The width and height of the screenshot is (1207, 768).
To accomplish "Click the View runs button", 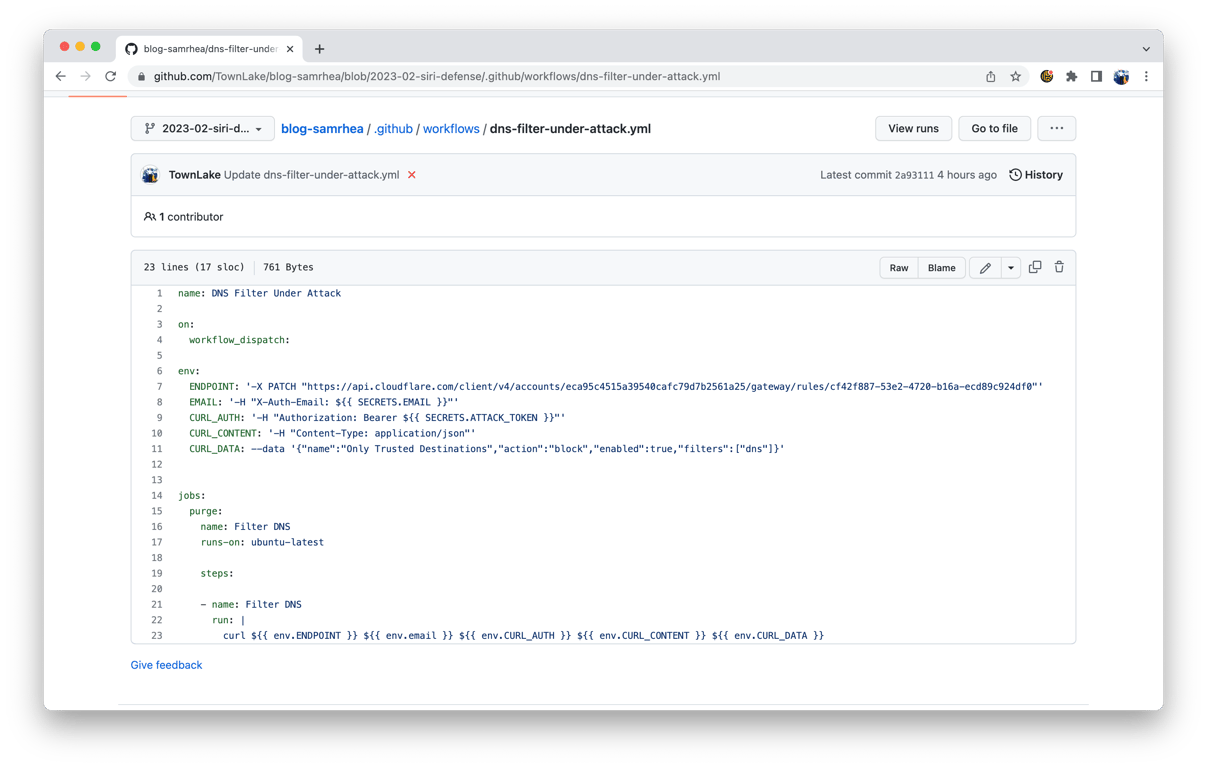I will coord(913,128).
